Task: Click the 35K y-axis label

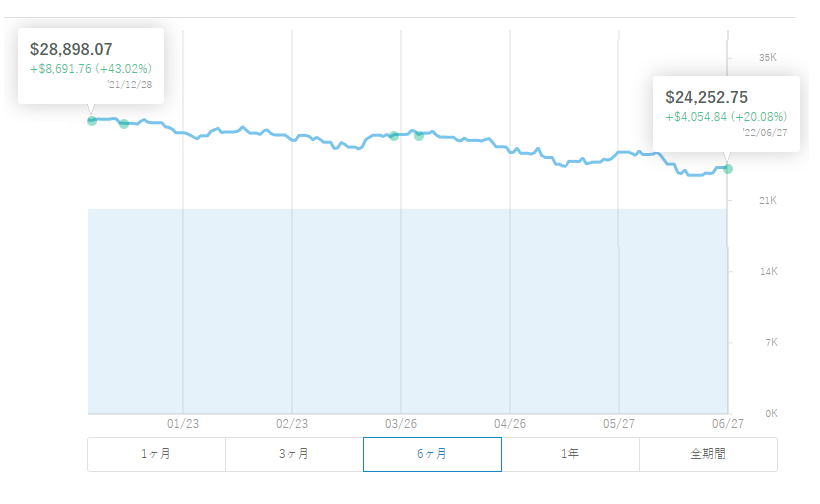Action: [768, 58]
